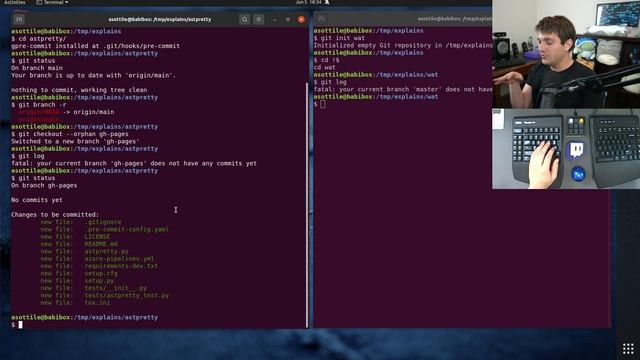Close the astpretty terminal window

301,19
